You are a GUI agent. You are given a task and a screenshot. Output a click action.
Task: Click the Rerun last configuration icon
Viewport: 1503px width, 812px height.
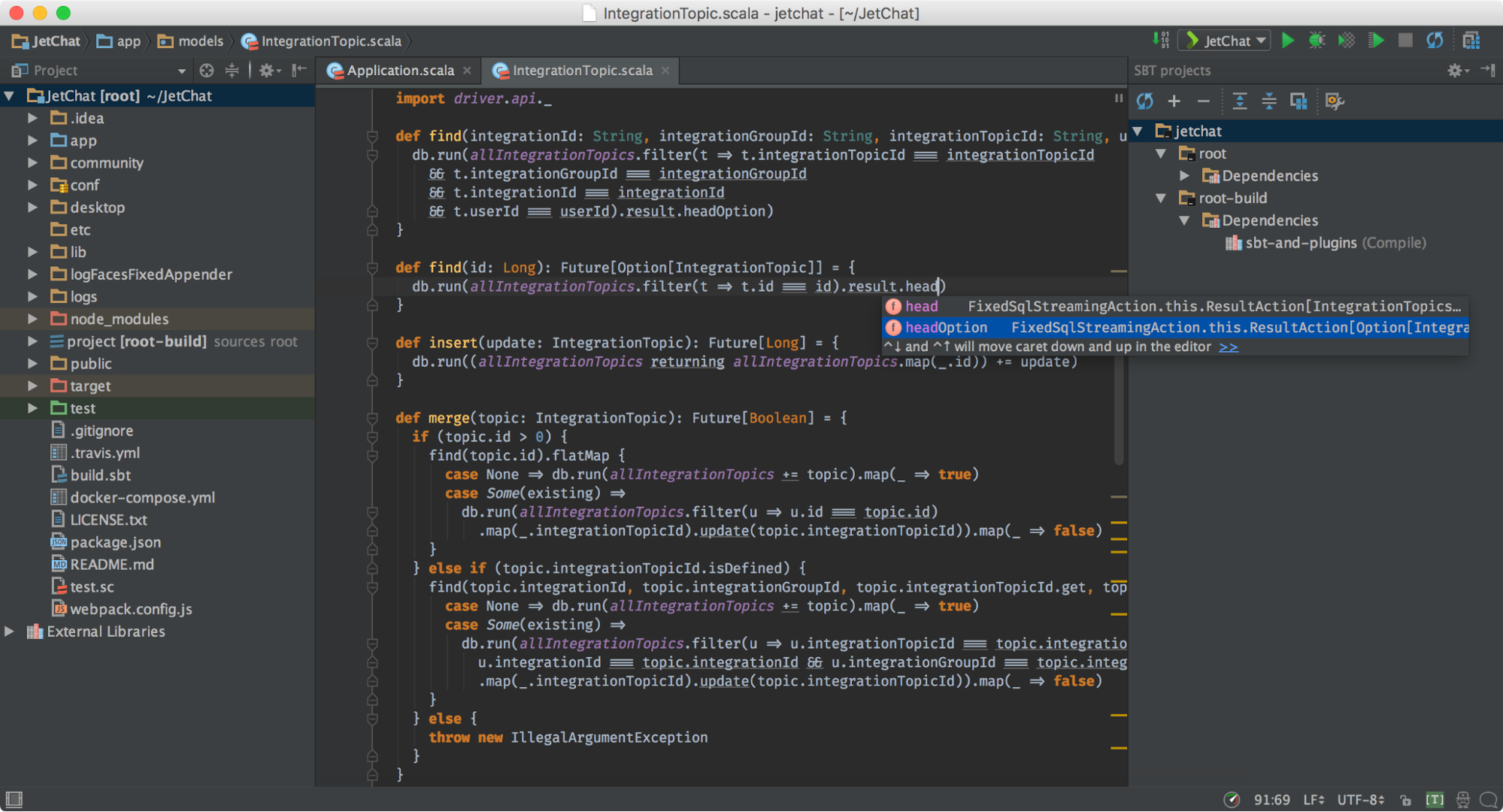point(1437,41)
